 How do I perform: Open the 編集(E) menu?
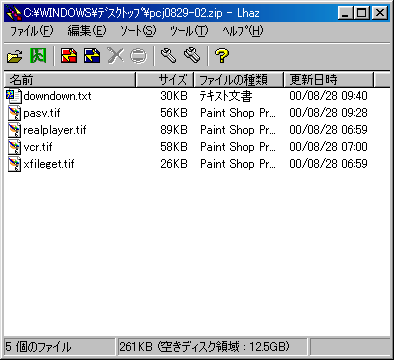coord(87,31)
